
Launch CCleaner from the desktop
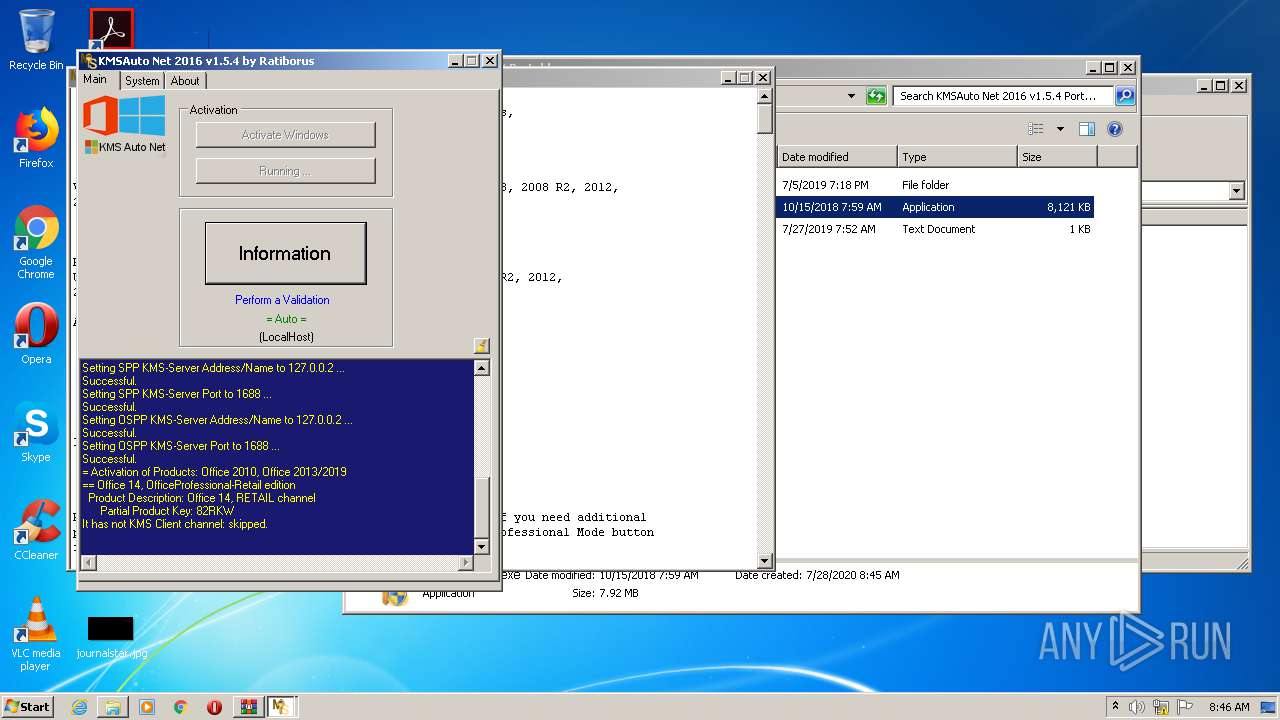[x=36, y=530]
